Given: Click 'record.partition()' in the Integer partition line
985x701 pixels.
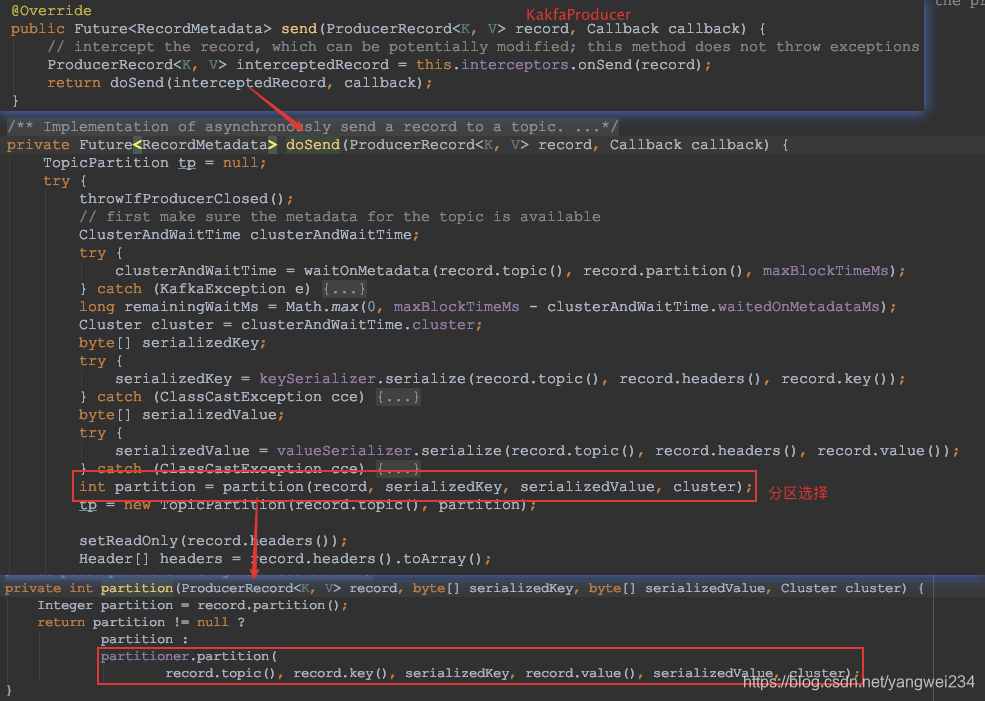Looking at the screenshot, I should 268,606.
